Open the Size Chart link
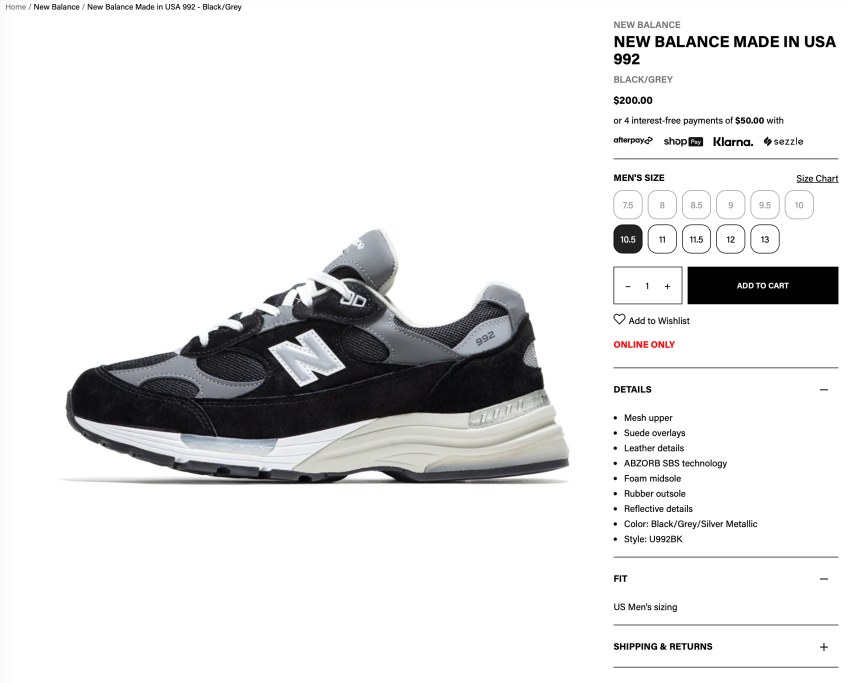 [x=817, y=178]
